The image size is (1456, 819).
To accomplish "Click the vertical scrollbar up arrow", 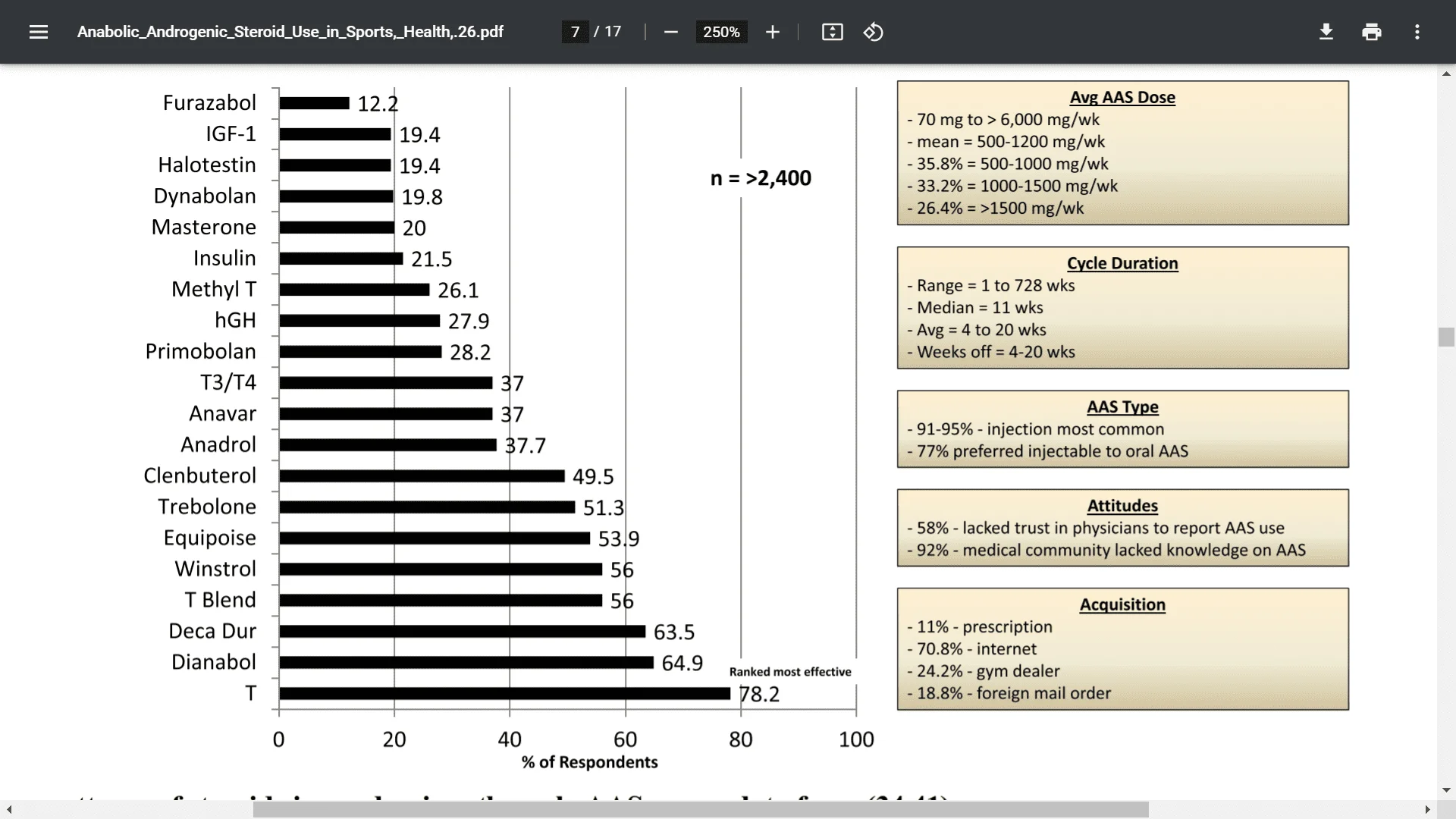I will [x=1446, y=74].
